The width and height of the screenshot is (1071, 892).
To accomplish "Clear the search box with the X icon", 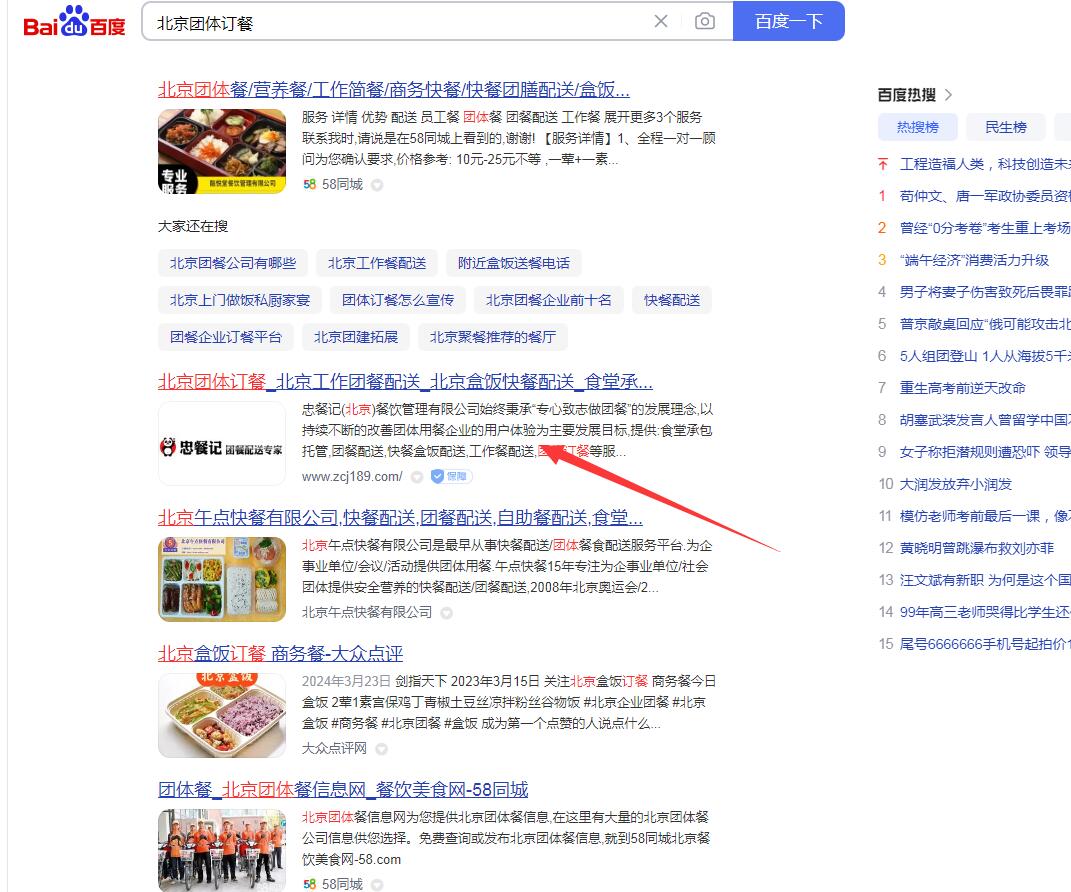I will point(661,21).
